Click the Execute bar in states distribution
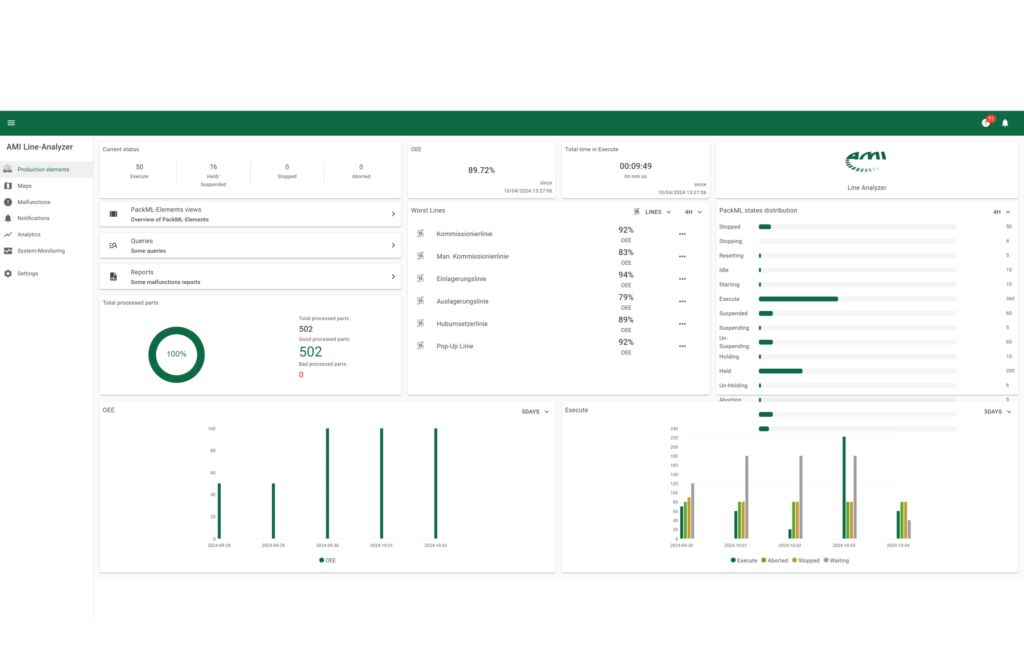The width and height of the screenshot is (1024, 663). pos(798,299)
